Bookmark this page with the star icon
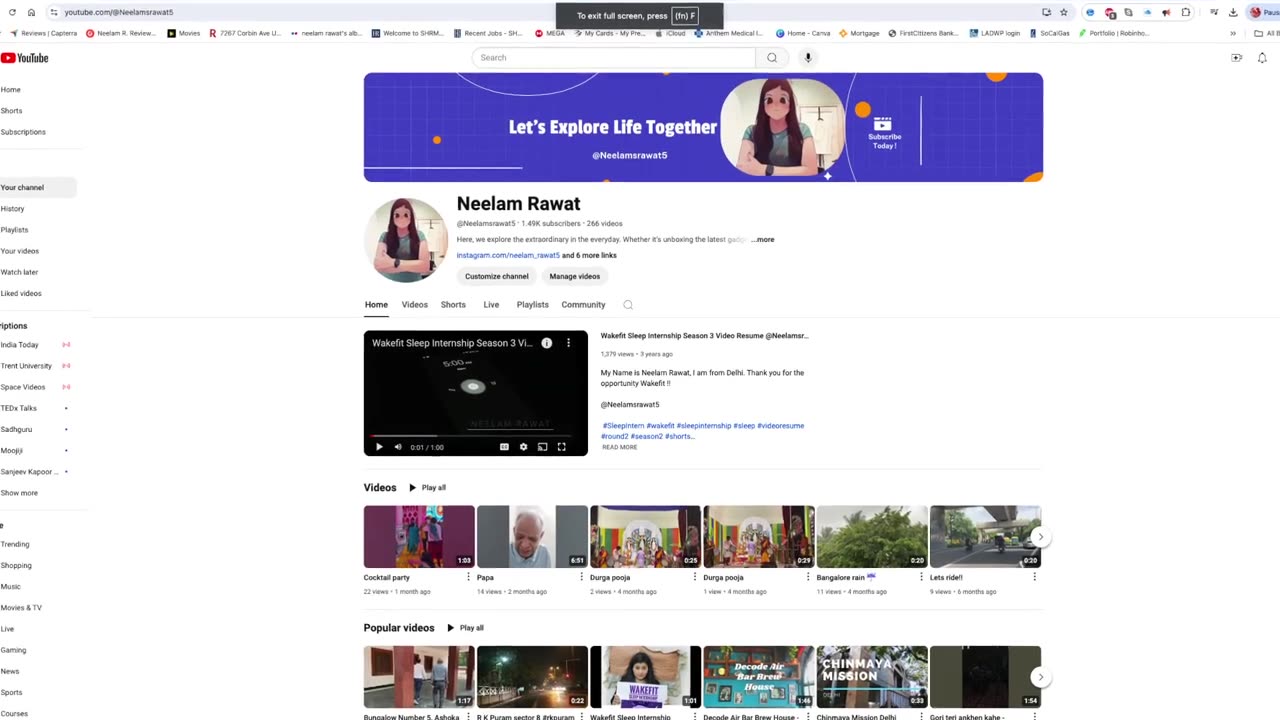This screenshot has width=1280, height=720. [1064, 12]
